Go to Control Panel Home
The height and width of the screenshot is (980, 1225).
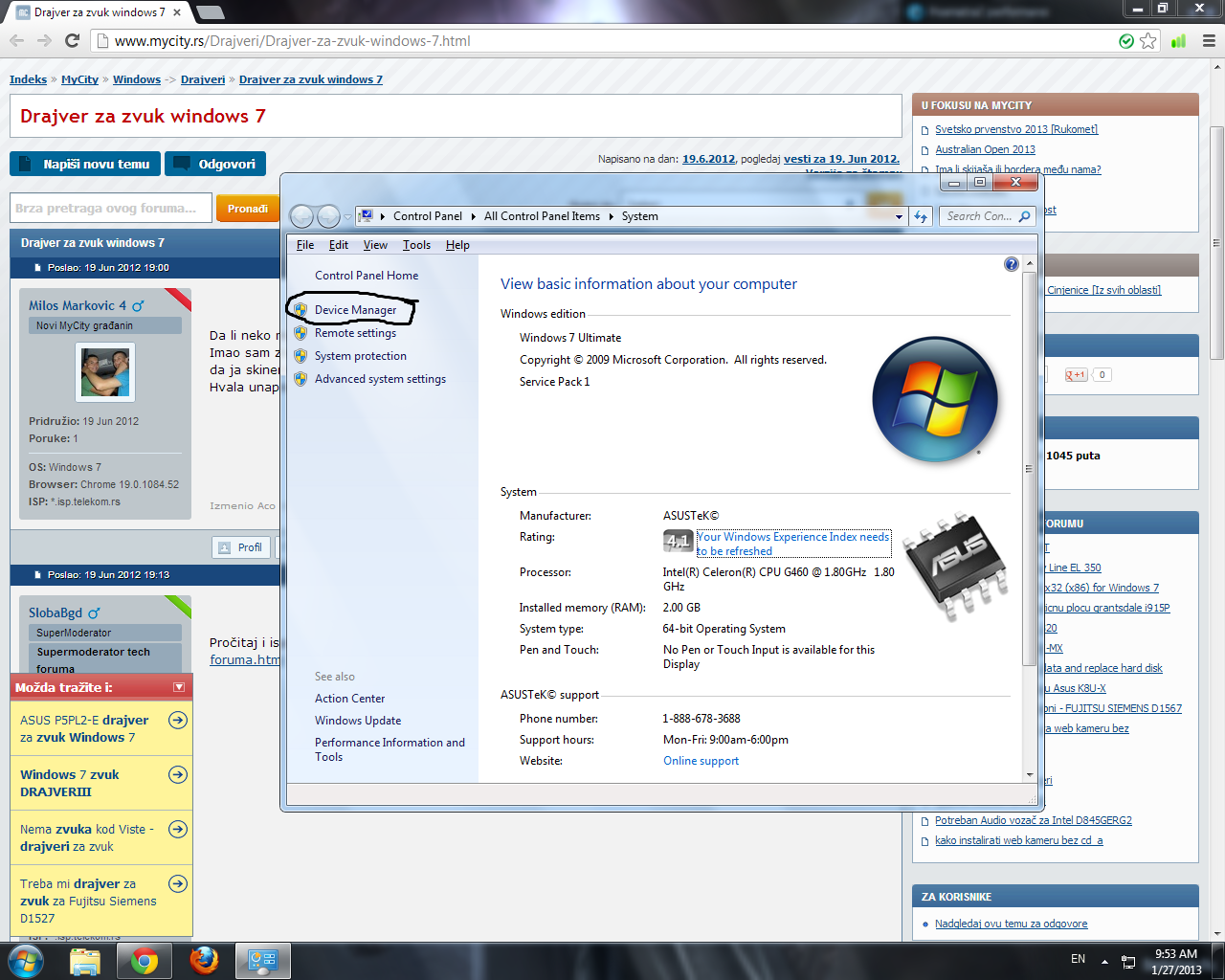click(x=367, y=276)
